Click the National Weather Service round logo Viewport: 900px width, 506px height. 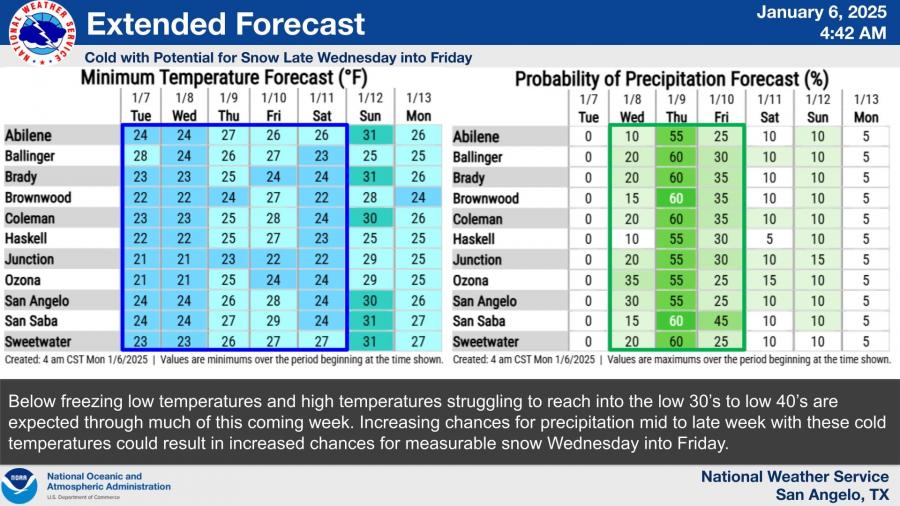point(37,33)
